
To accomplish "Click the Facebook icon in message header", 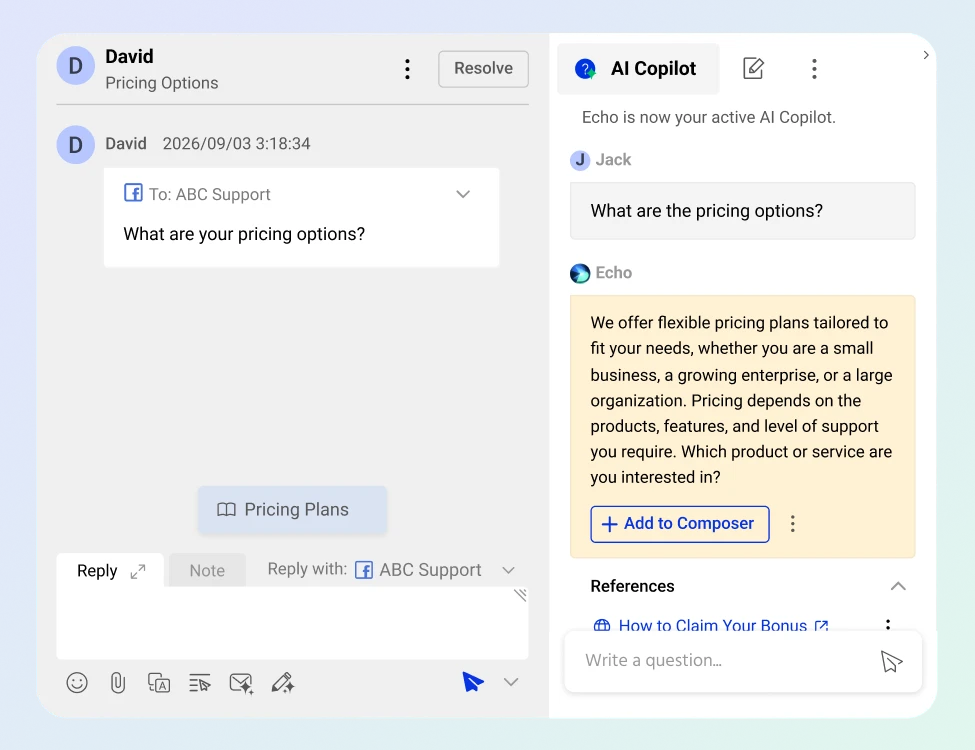I will coord(133,193).
